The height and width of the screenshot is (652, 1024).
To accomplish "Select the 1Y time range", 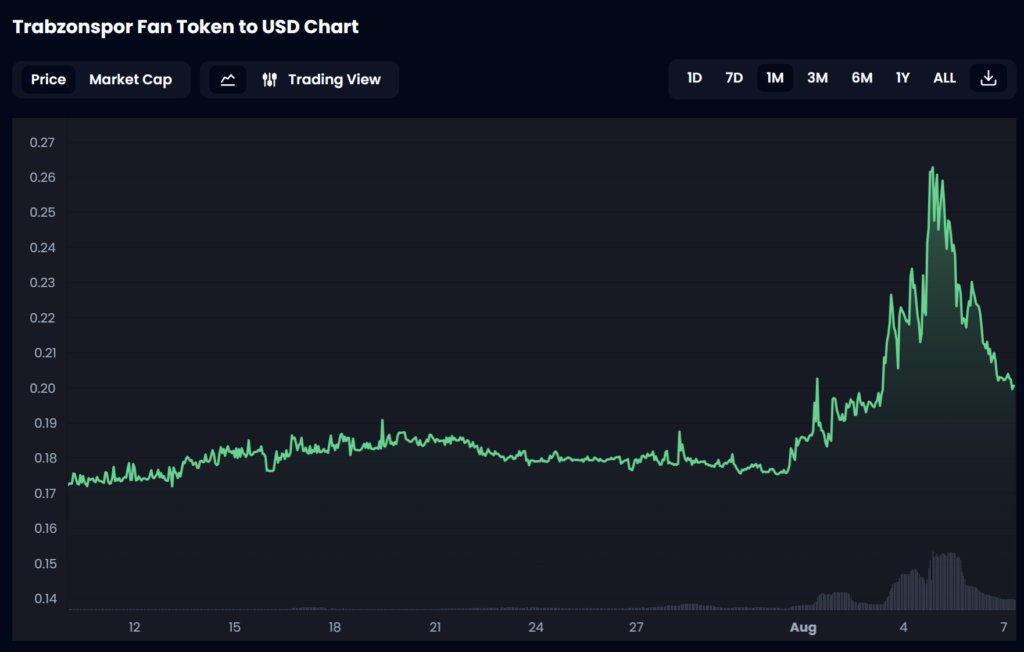I will pyautogui.click(x=903, y=78).
